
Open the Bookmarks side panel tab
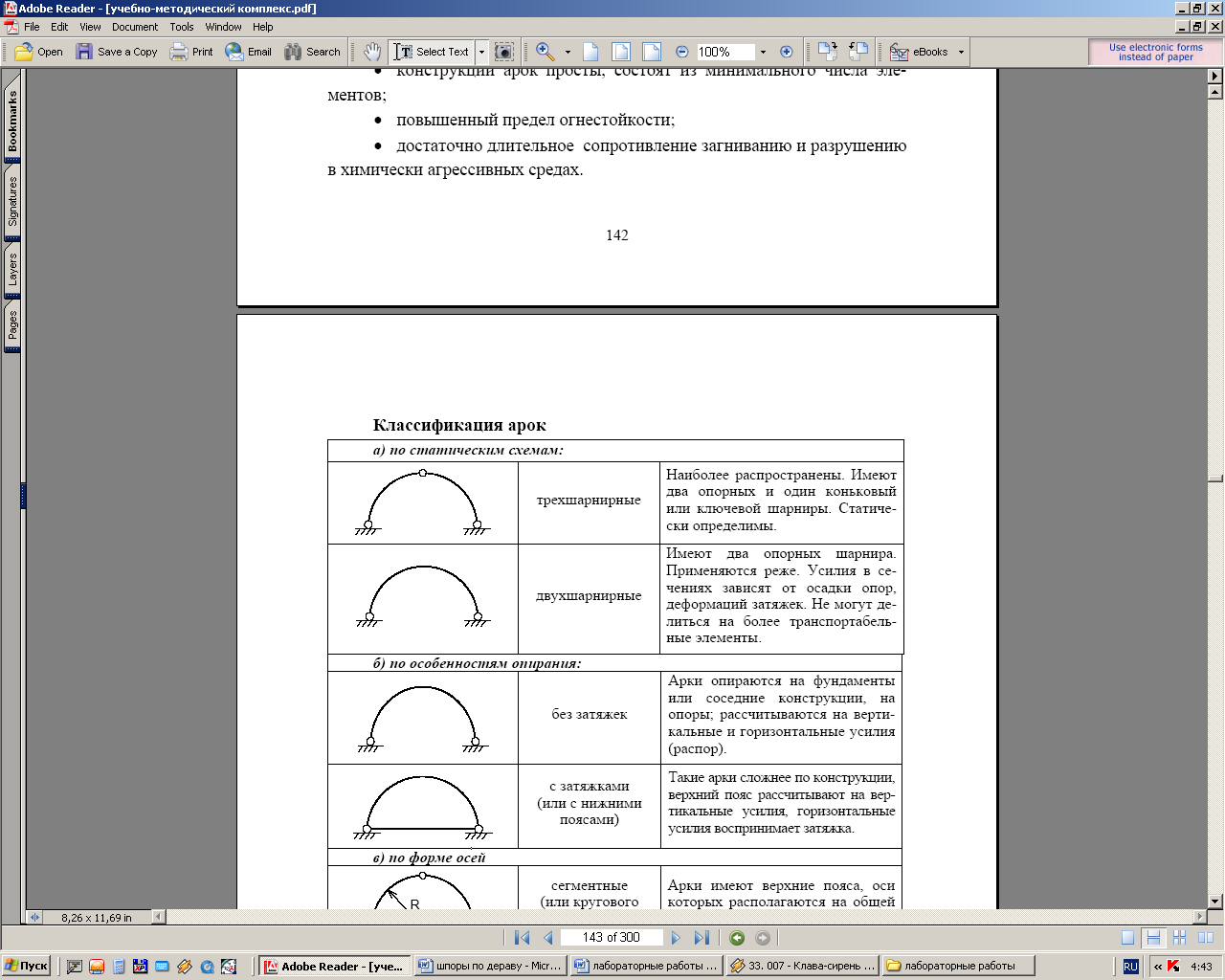[x=12, y=120]
